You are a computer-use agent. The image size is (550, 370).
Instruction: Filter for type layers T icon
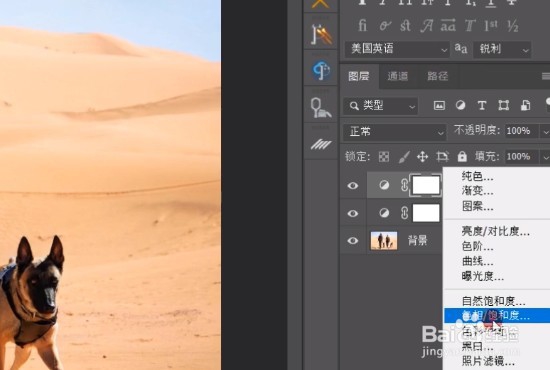[x=482, y=105]
